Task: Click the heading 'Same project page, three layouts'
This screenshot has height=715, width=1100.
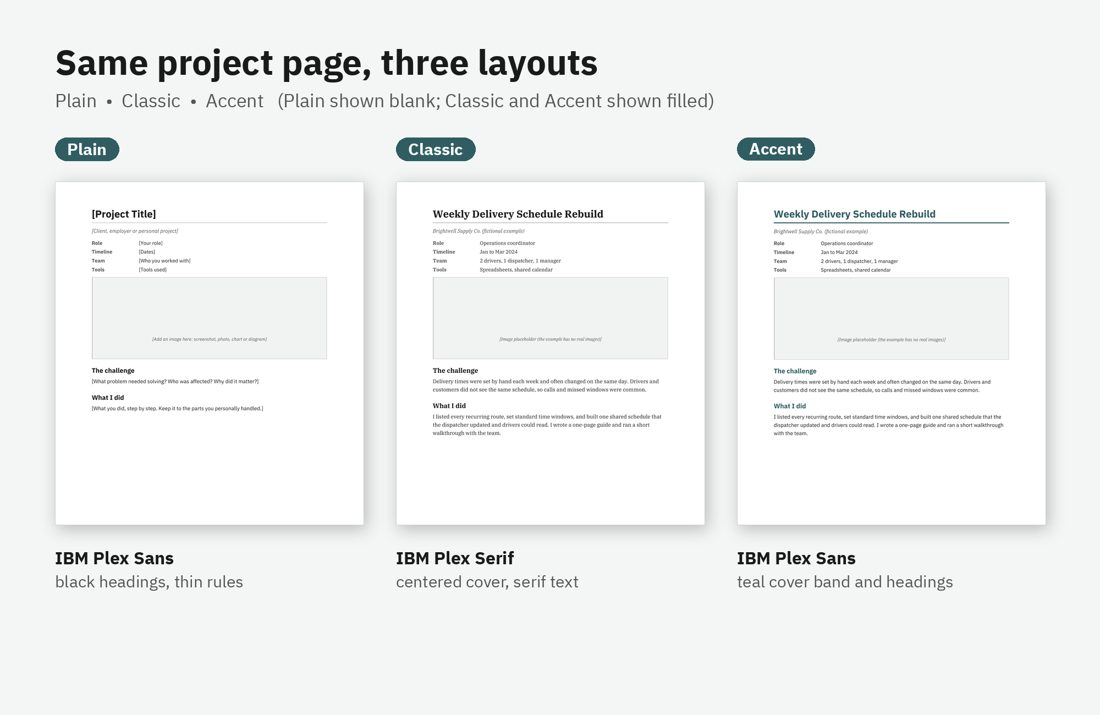Action: (x=326, y=63)
